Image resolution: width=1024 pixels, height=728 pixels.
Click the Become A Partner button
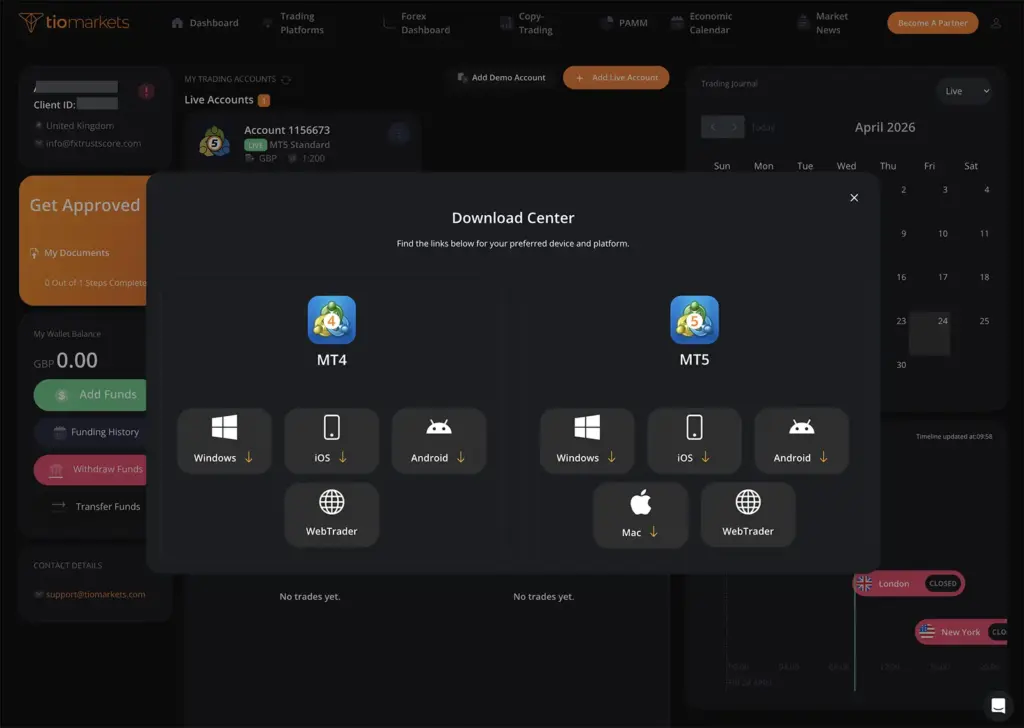932,22
